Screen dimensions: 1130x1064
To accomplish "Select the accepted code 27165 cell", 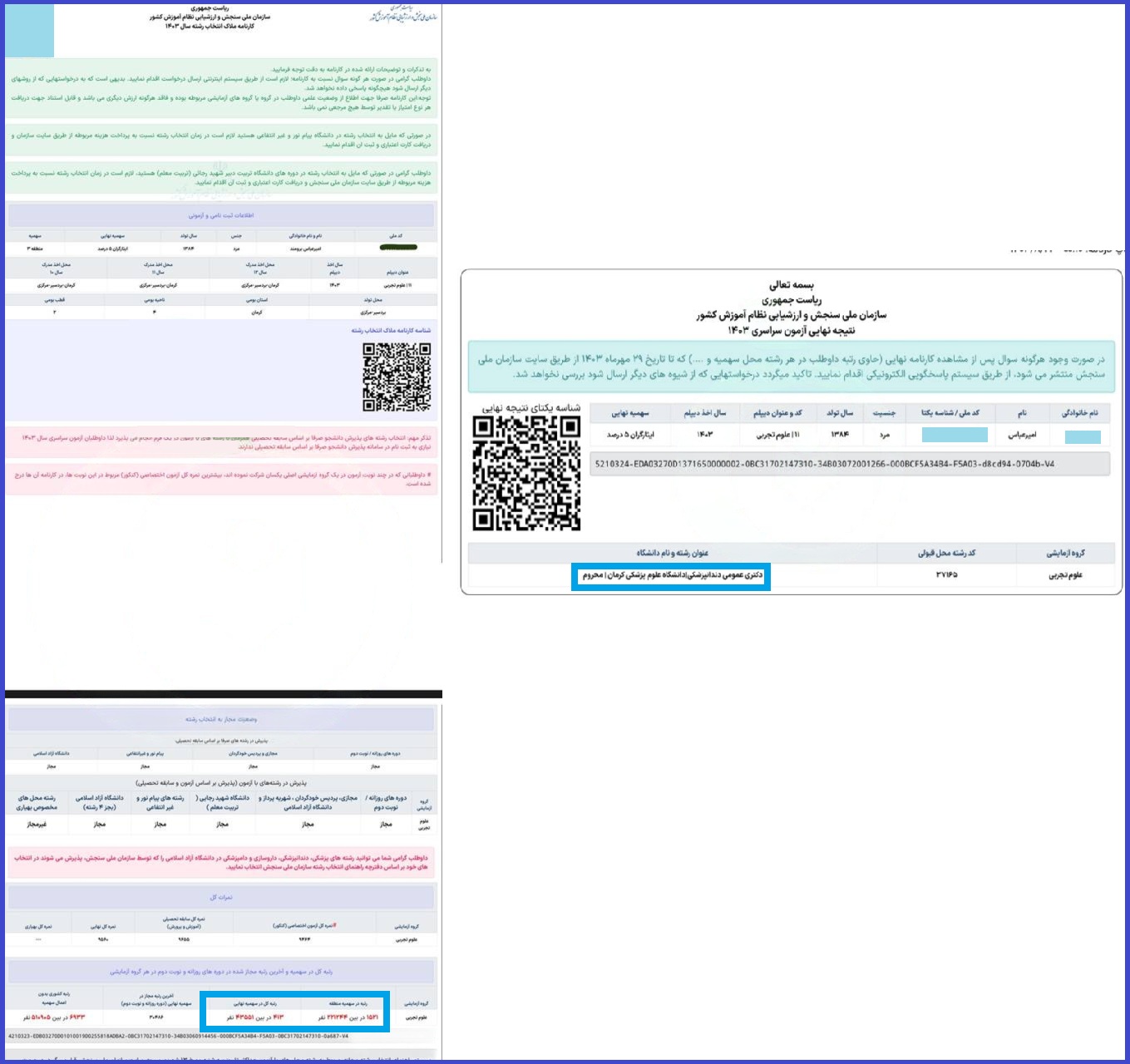I will (x=946, y=574).
